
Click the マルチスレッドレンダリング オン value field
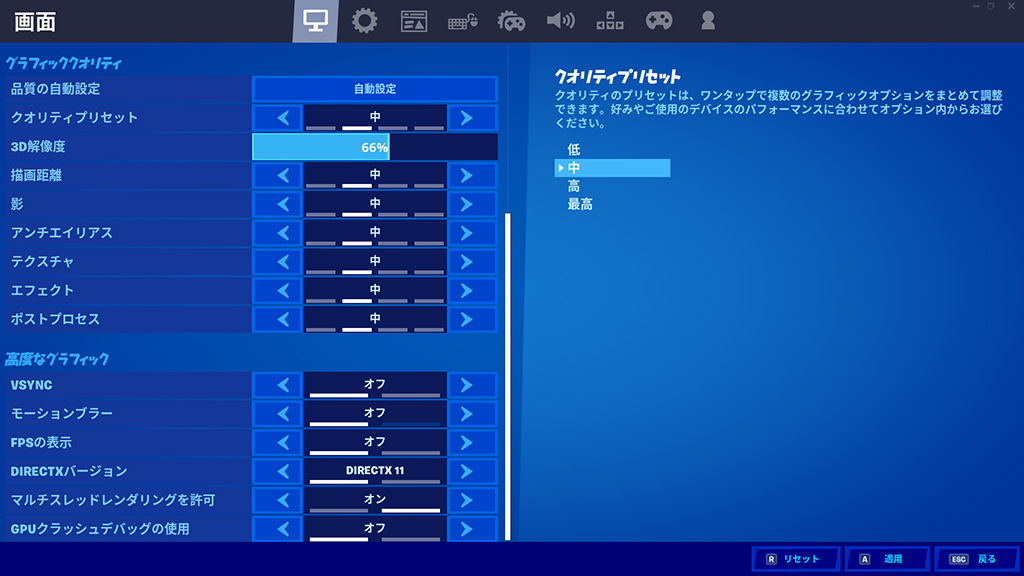[375, 500]
